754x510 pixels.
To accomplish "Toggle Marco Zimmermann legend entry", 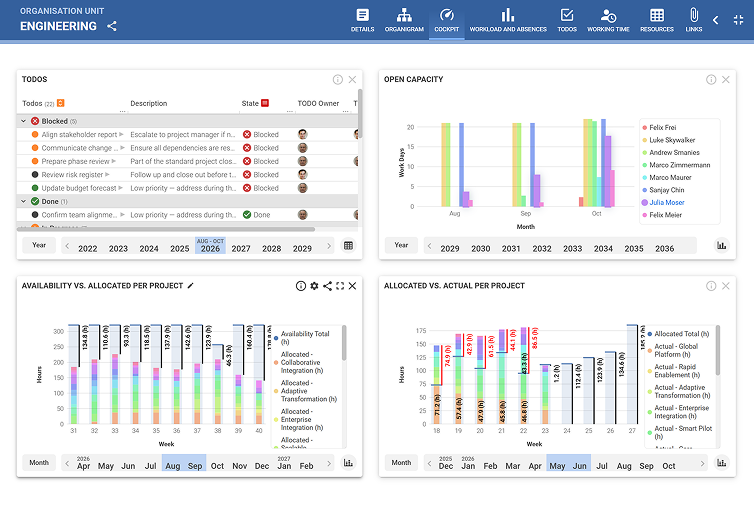I will (x=676, y=165).
